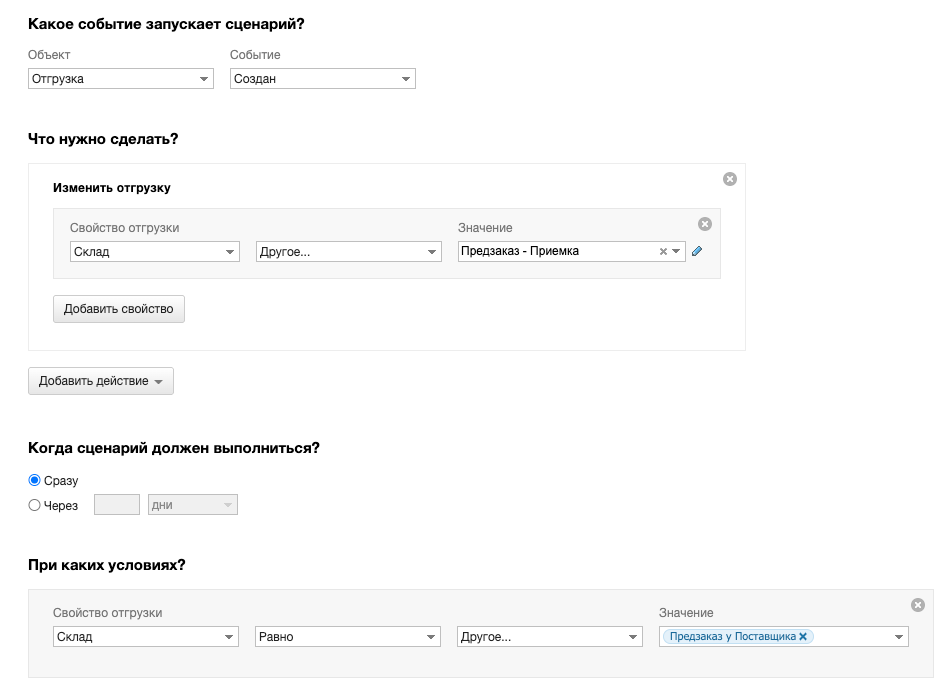Open the 'дни' time unit dropdown
947x687 pixels.
point(193,506)
